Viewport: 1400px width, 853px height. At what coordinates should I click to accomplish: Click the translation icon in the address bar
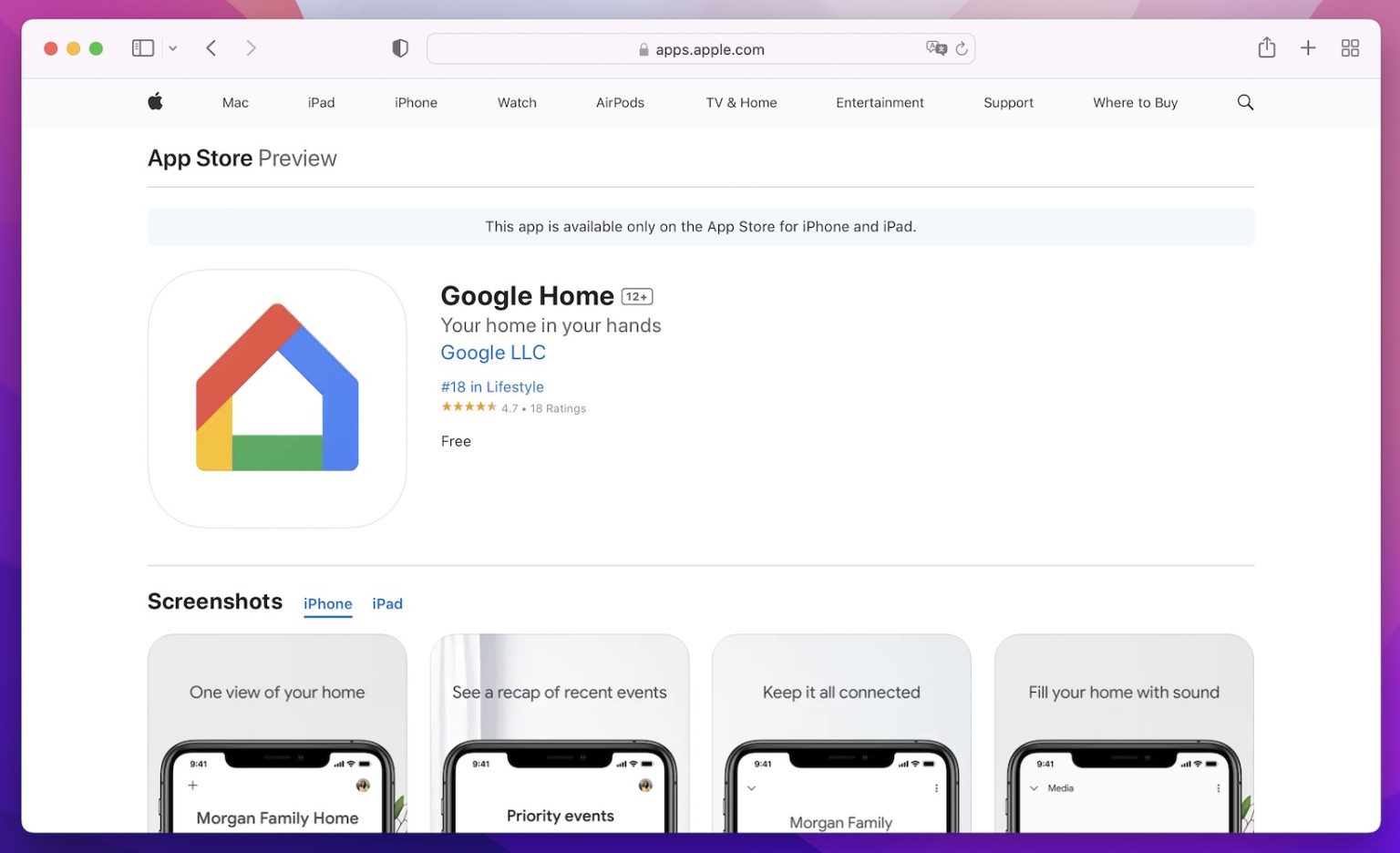coord(937,48)
